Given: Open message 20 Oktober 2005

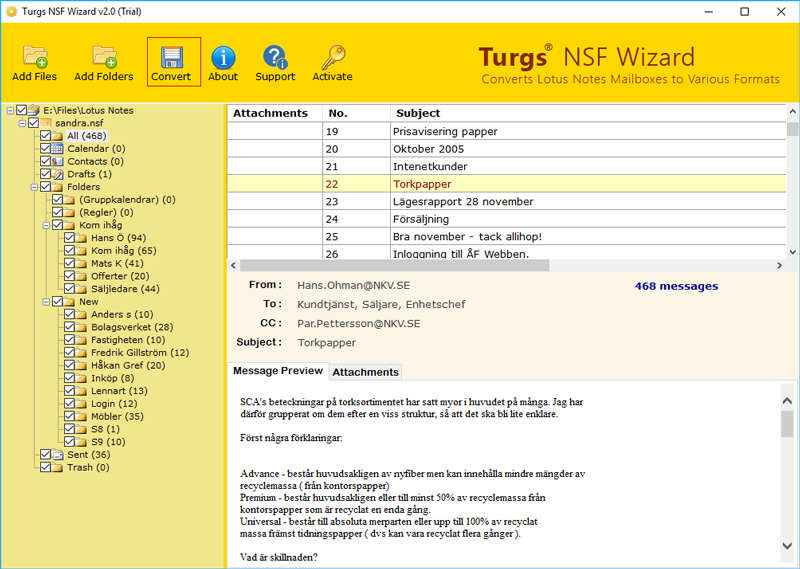Looking at the screenshot, I should click(x=507, y=149).
